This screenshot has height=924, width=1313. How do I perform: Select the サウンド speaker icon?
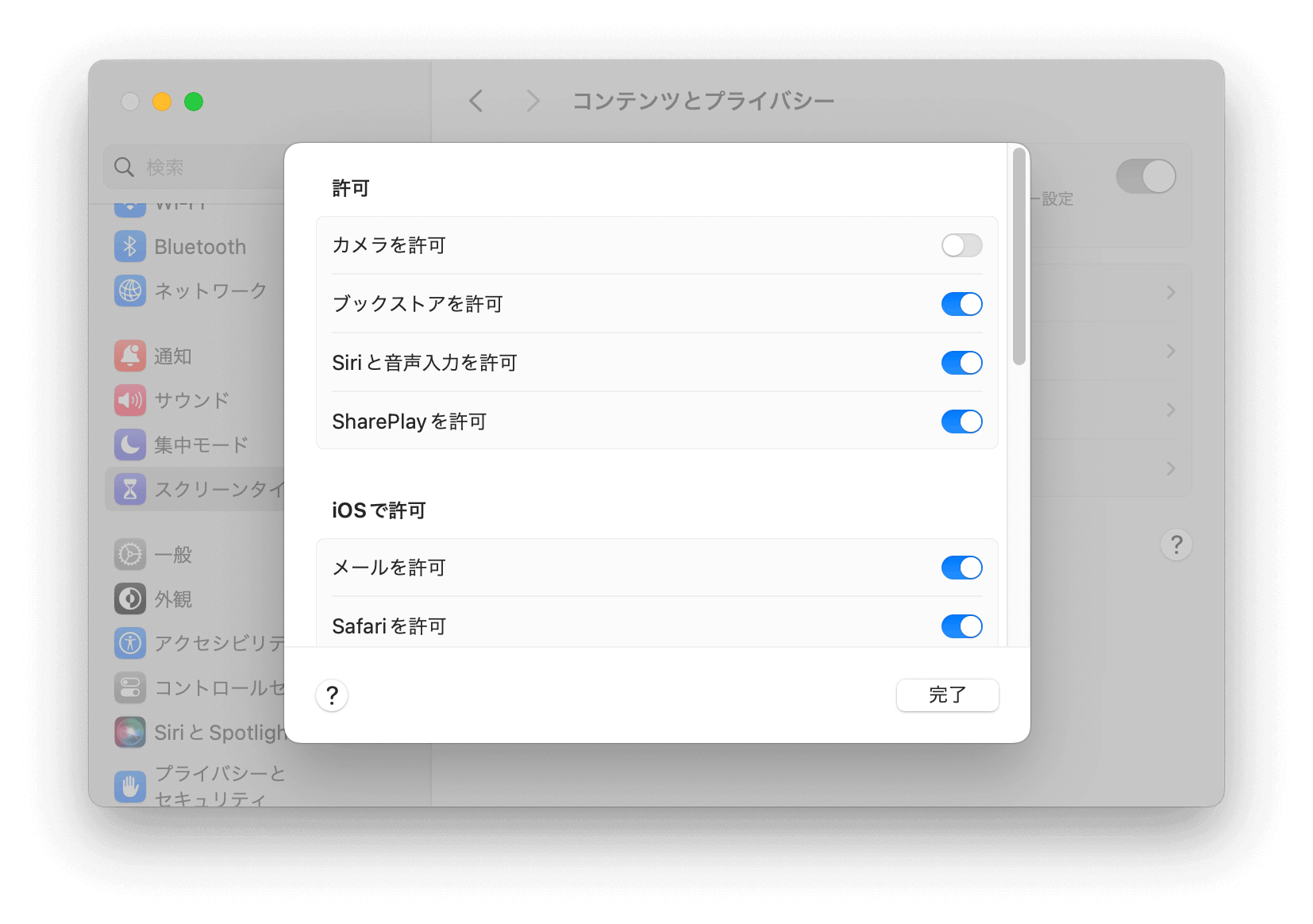pyautogui.click(x=130, y=400)
